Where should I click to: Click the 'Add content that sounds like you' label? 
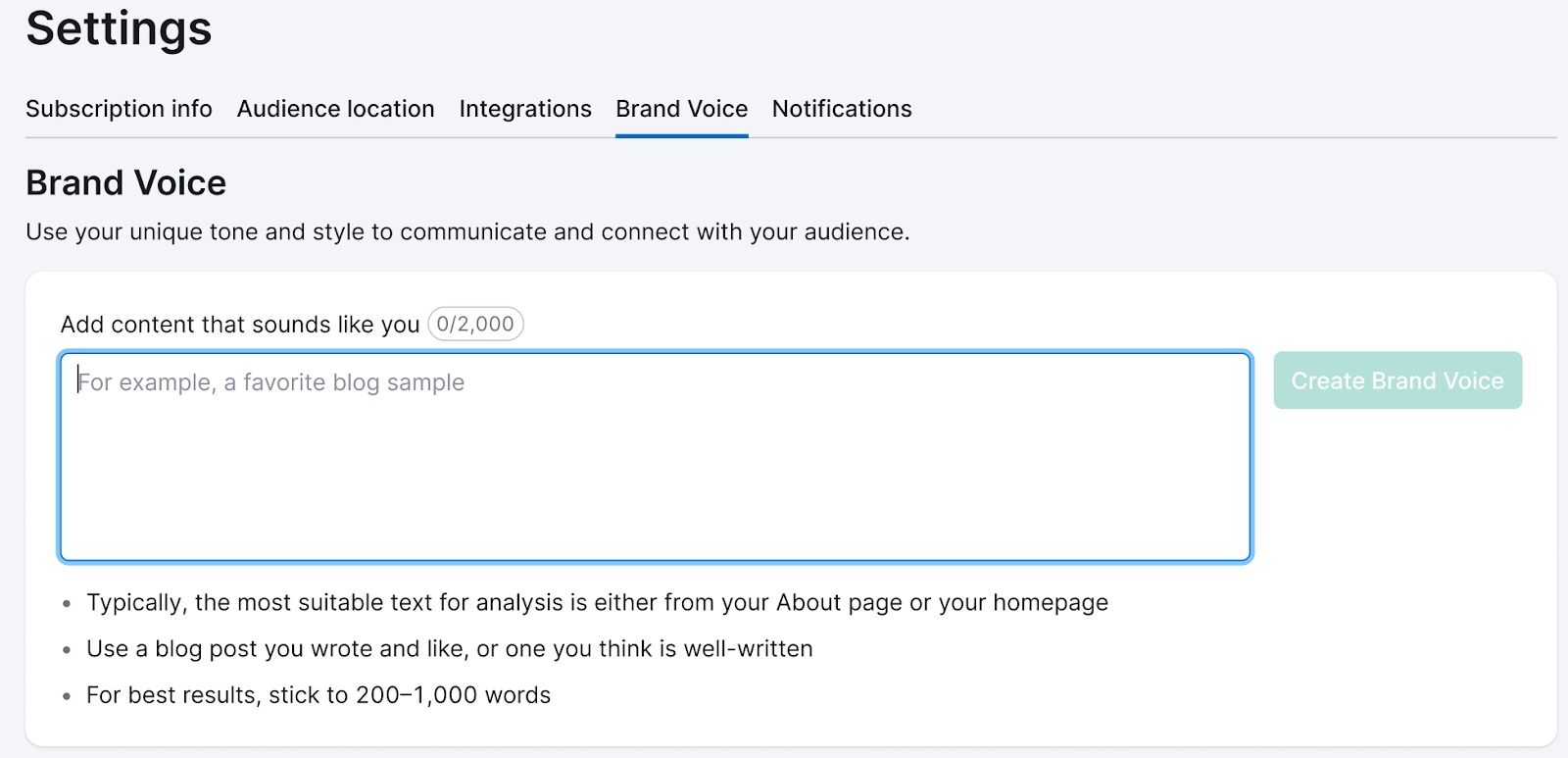pyautogui.click(x=240, y=325)
